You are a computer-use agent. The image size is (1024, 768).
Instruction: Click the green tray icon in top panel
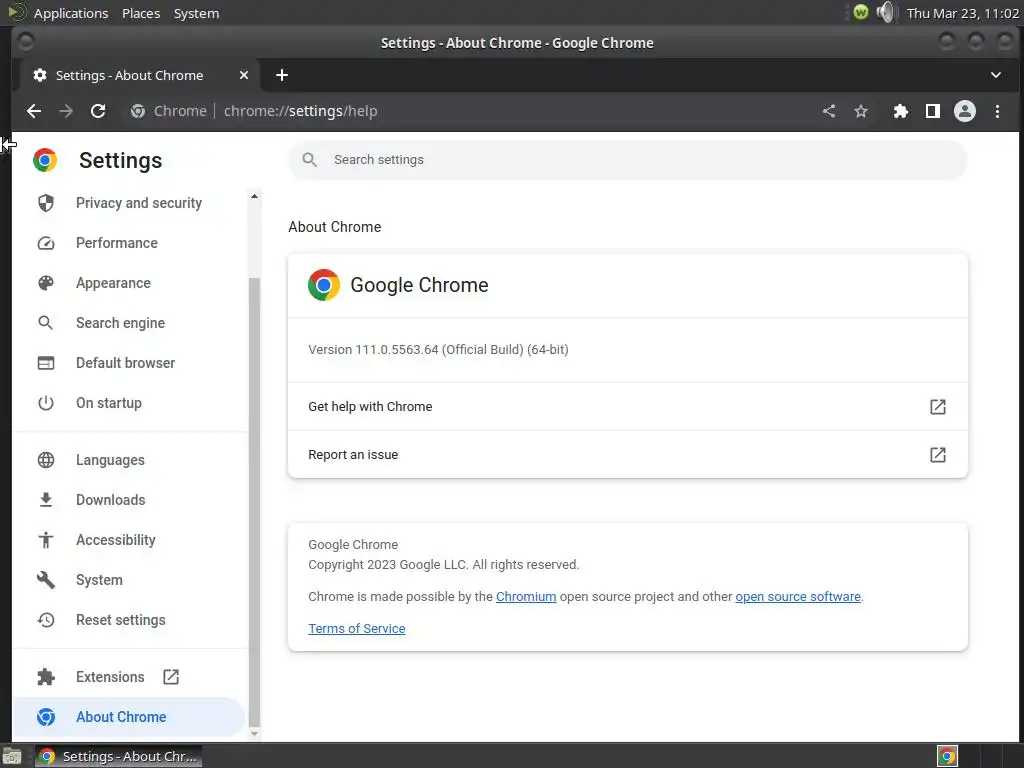(861, 12)
